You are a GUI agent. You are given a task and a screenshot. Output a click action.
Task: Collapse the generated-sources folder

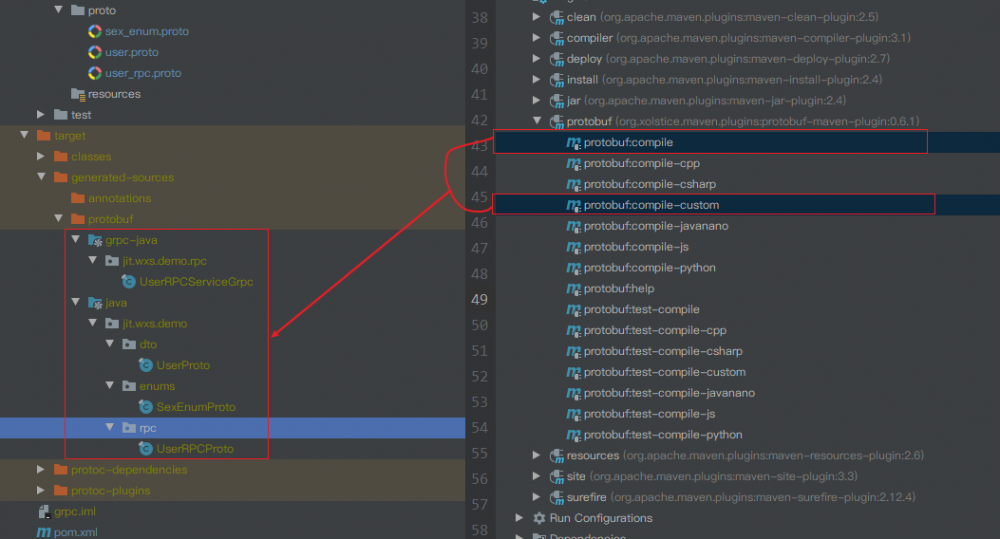click(x=41, y=177)
